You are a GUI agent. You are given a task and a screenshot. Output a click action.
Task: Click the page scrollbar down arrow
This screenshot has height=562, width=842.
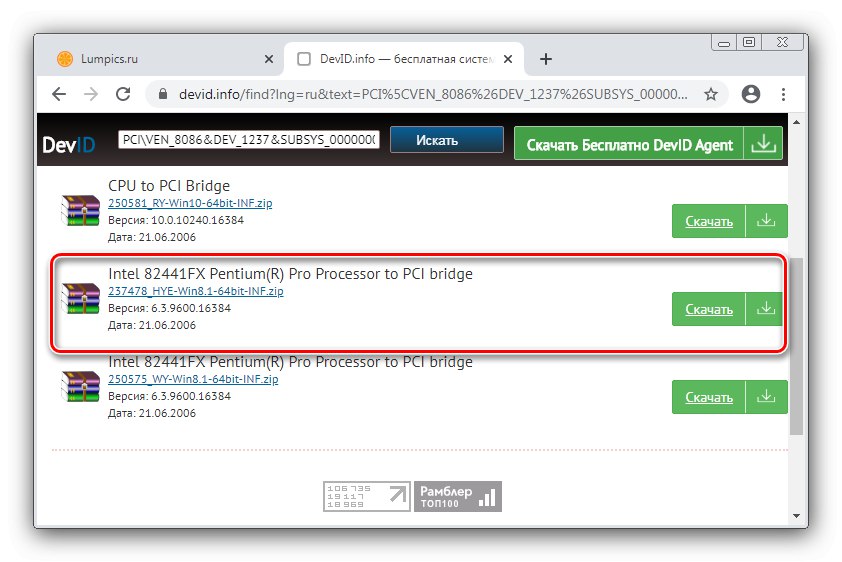tap(796, 516)
